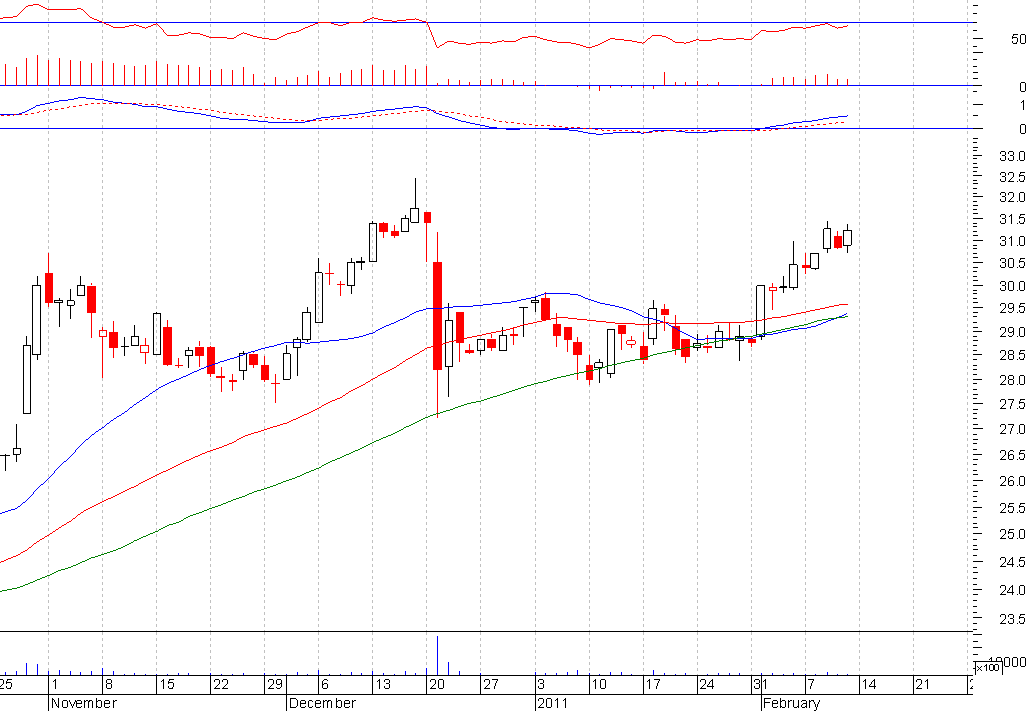Select date label 22 in November

pyautogui.click(x=221, y=684)
